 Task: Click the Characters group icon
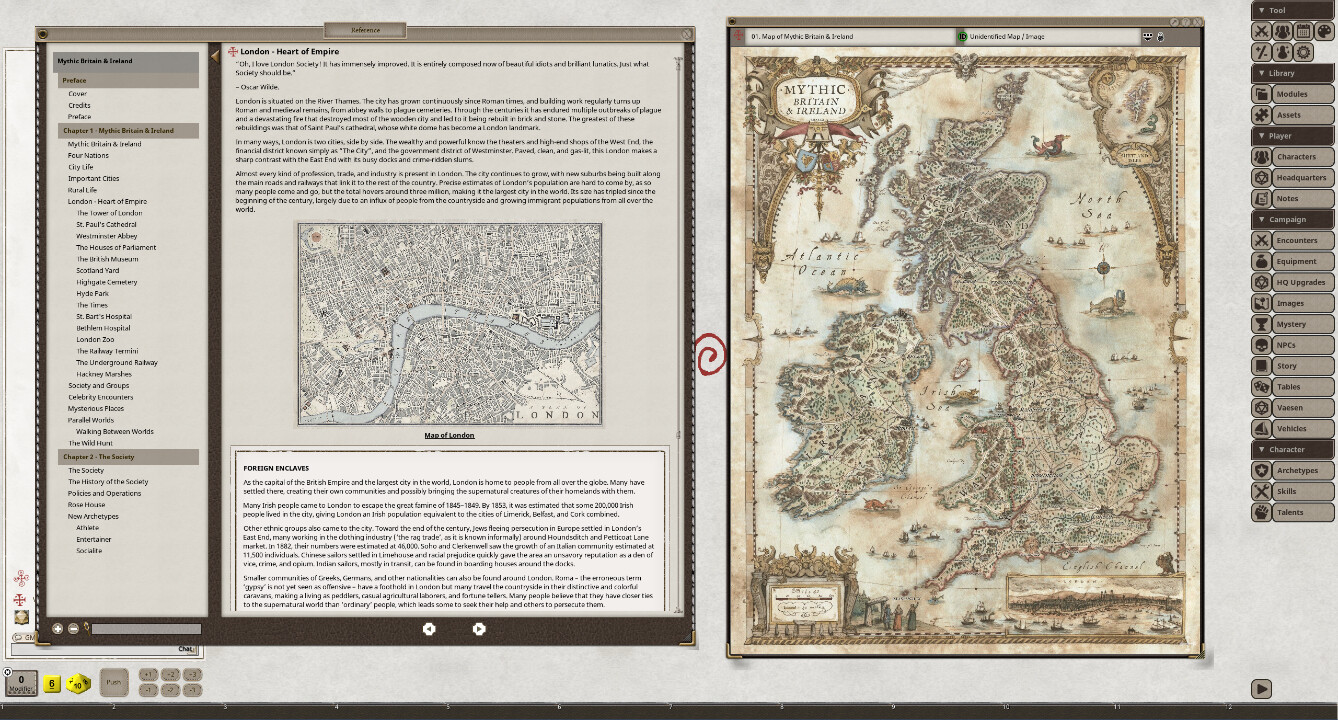pos(1261,157)
